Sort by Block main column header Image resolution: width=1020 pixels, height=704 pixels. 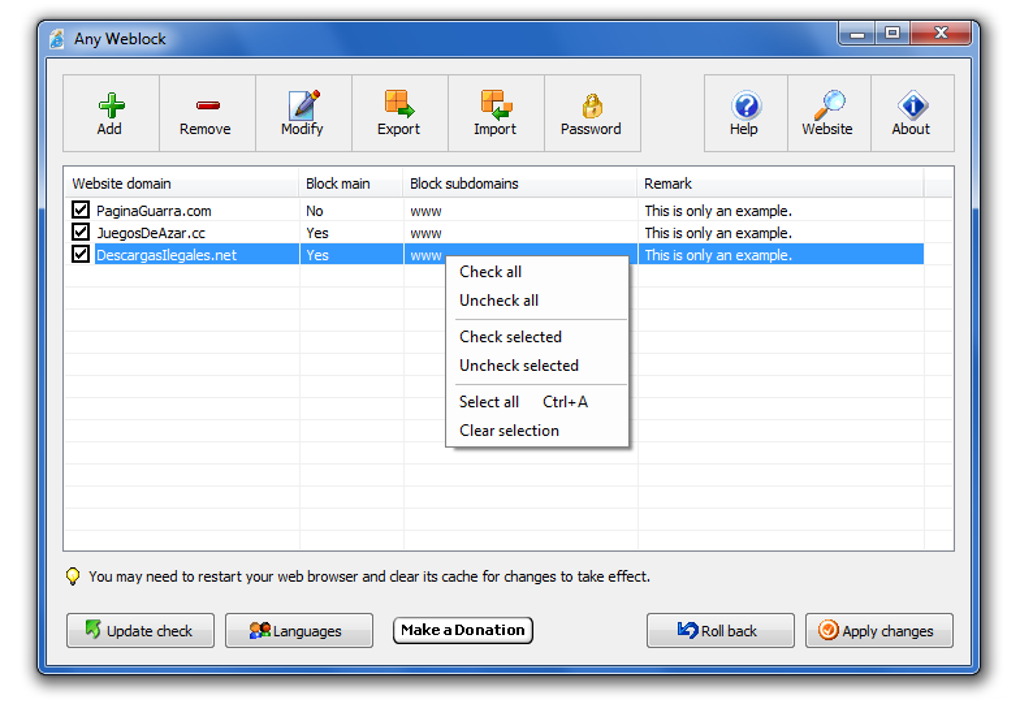click(351, 183)
